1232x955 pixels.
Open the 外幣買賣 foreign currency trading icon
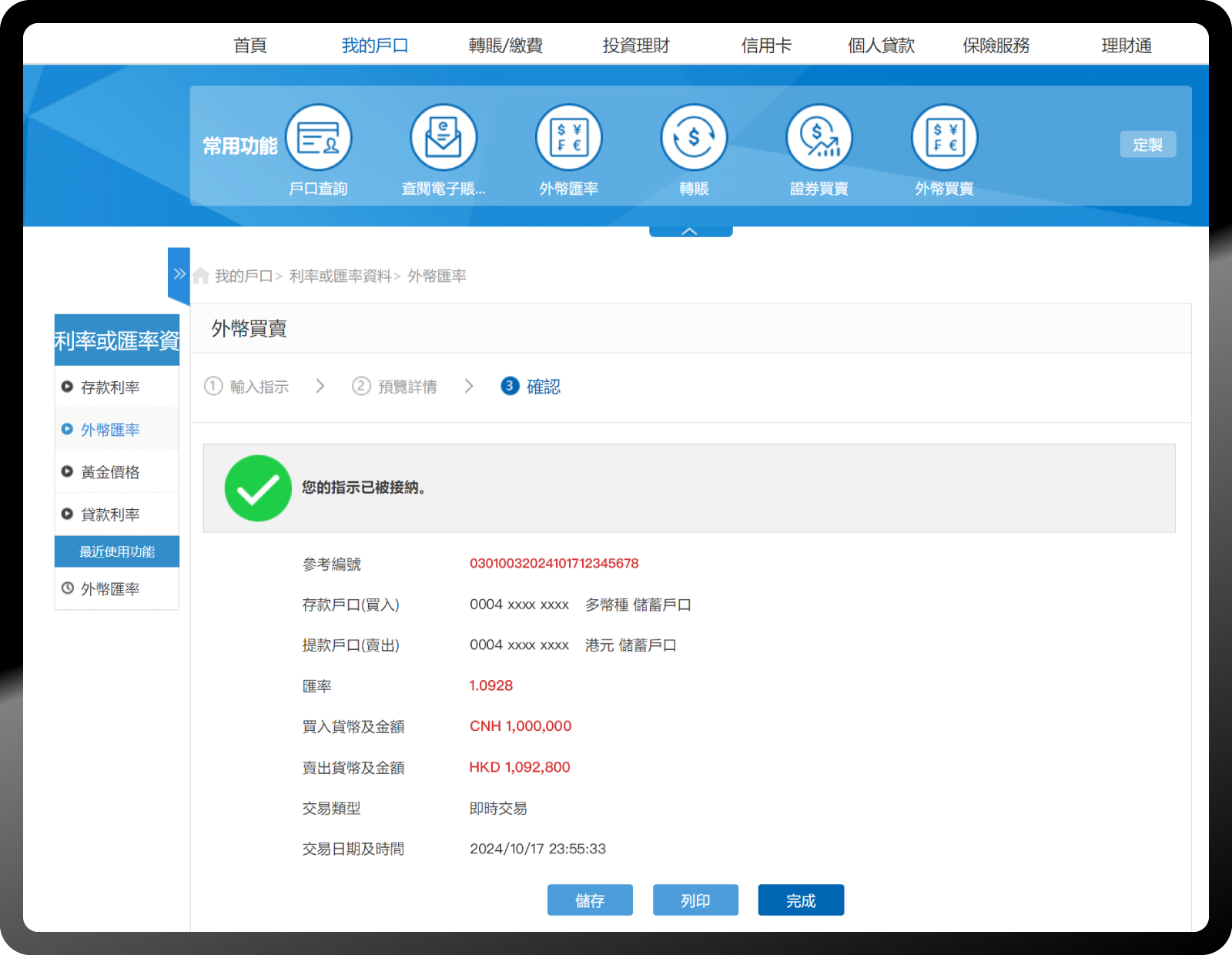click(944, 138)
